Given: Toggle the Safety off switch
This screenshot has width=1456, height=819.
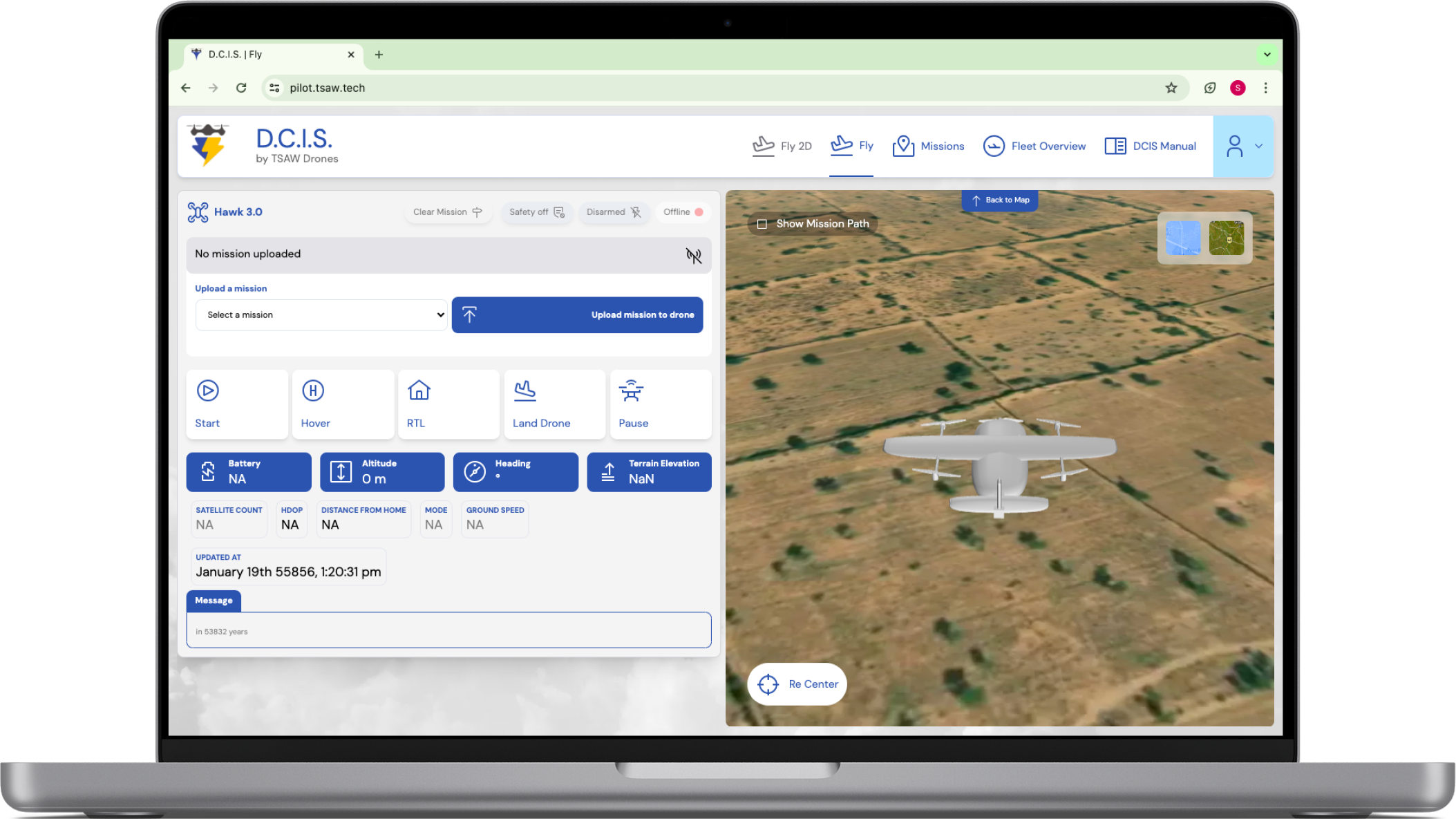Looking at the screenshot, I should 536,212.
